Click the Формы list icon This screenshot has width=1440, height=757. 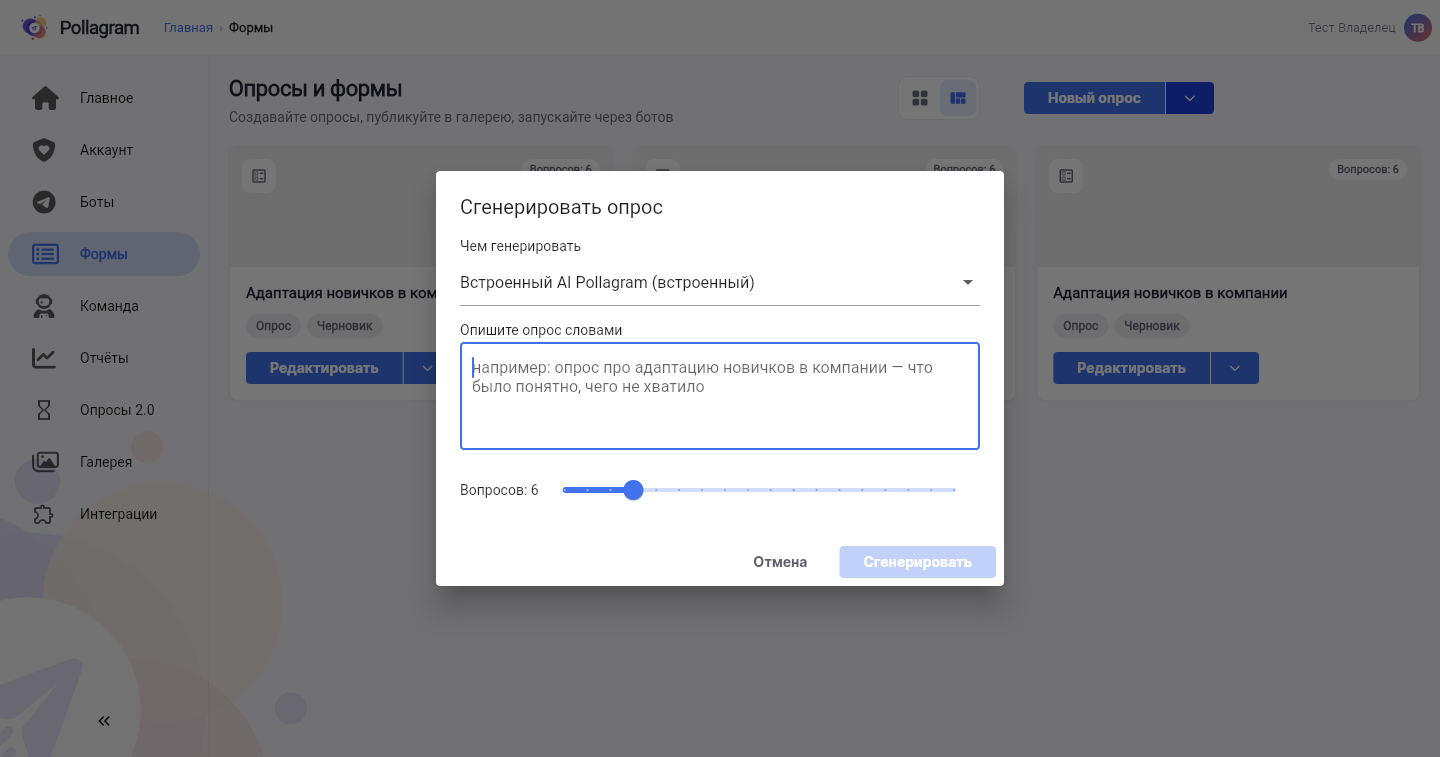tap(45, 254)
